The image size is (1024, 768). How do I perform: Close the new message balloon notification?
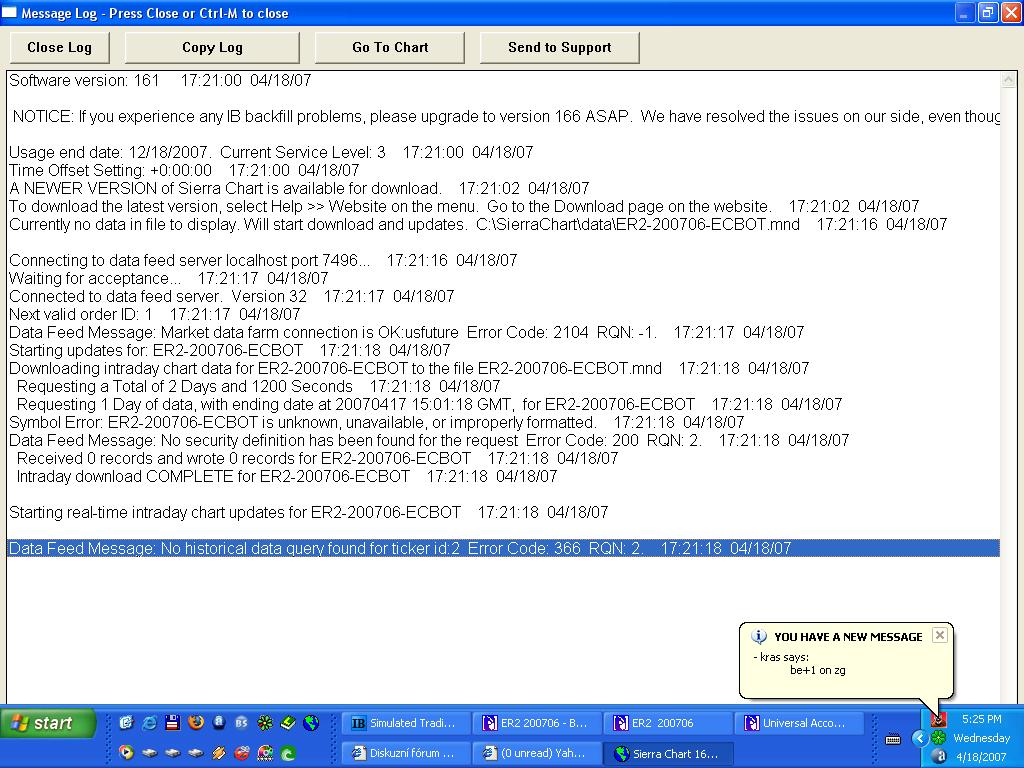[939, 635]
